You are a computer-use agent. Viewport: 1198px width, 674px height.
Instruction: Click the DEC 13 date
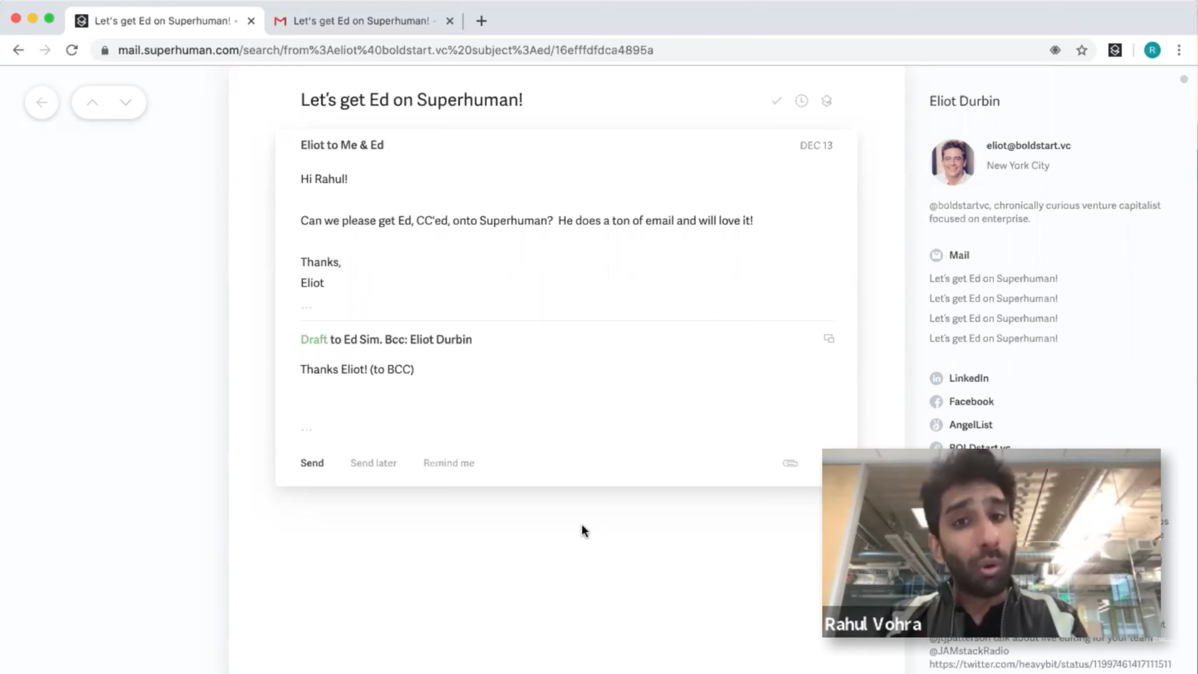pyautogui.click(x=816, y=145)
